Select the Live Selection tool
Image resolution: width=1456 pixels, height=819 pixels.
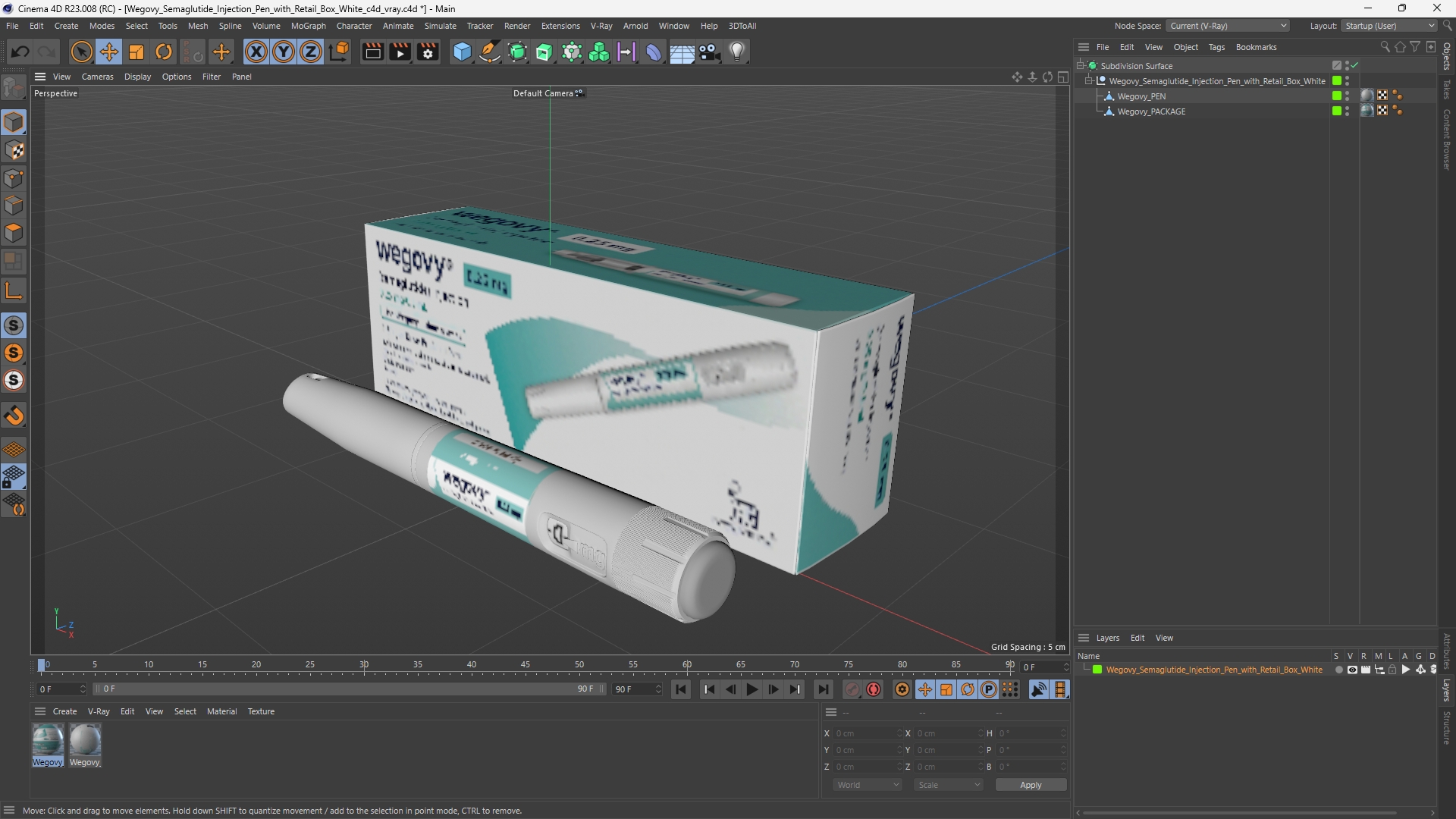[x=81, y=52]
